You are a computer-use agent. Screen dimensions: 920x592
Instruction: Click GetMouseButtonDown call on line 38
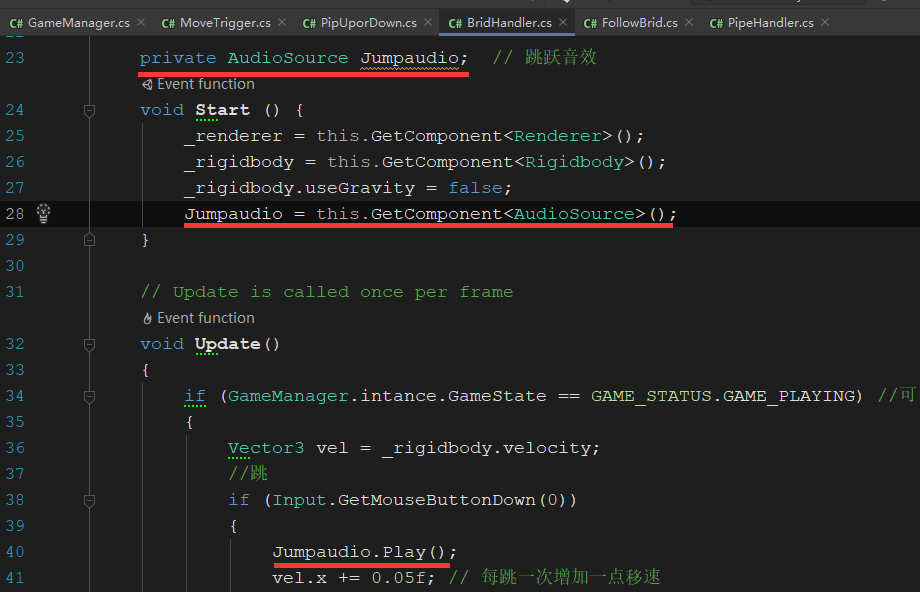437,500
